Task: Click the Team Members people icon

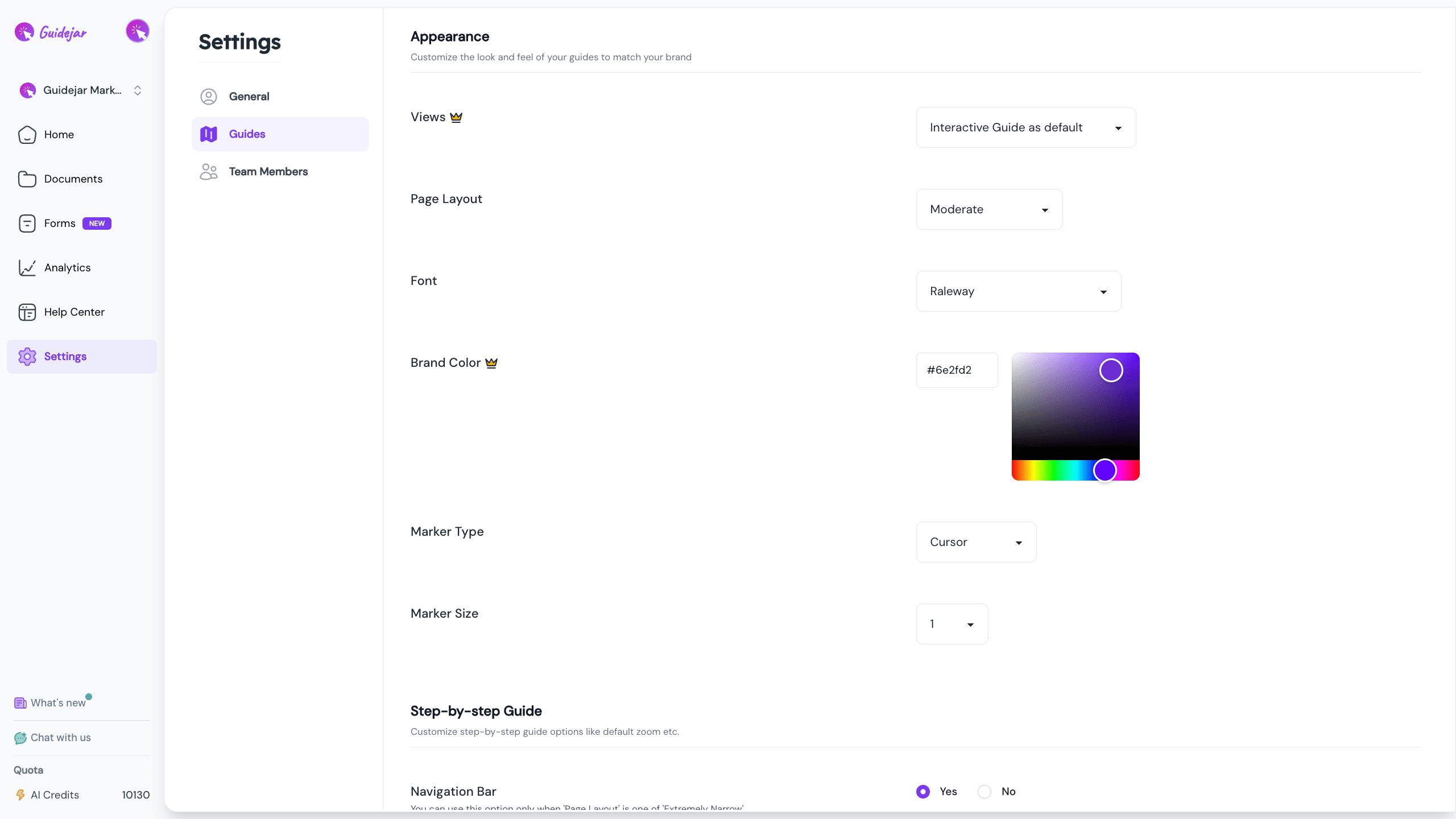Action: click(208, 172)
